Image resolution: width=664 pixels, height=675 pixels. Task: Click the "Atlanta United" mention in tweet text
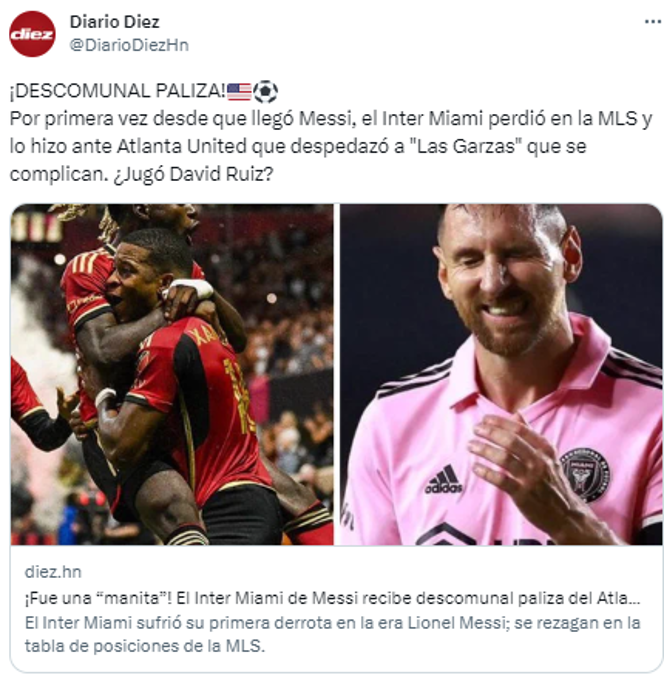coord(182,146)
